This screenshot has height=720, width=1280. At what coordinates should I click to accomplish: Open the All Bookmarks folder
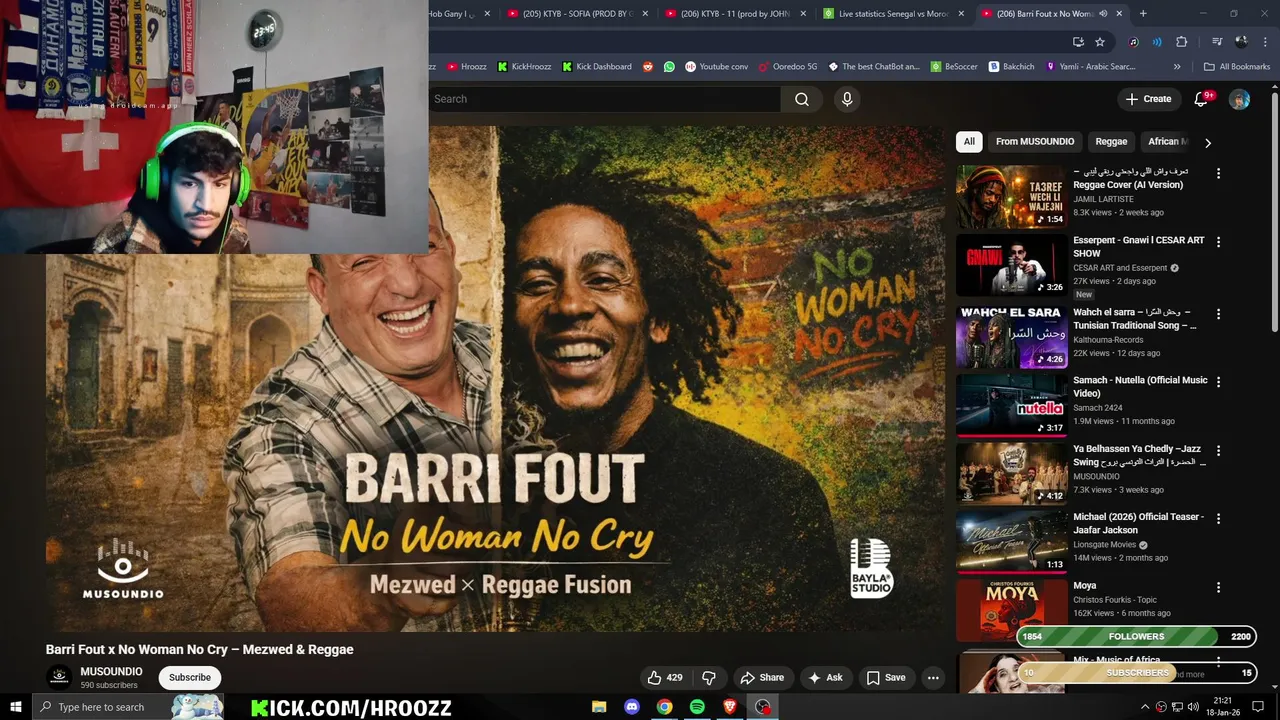point(1237,67)
